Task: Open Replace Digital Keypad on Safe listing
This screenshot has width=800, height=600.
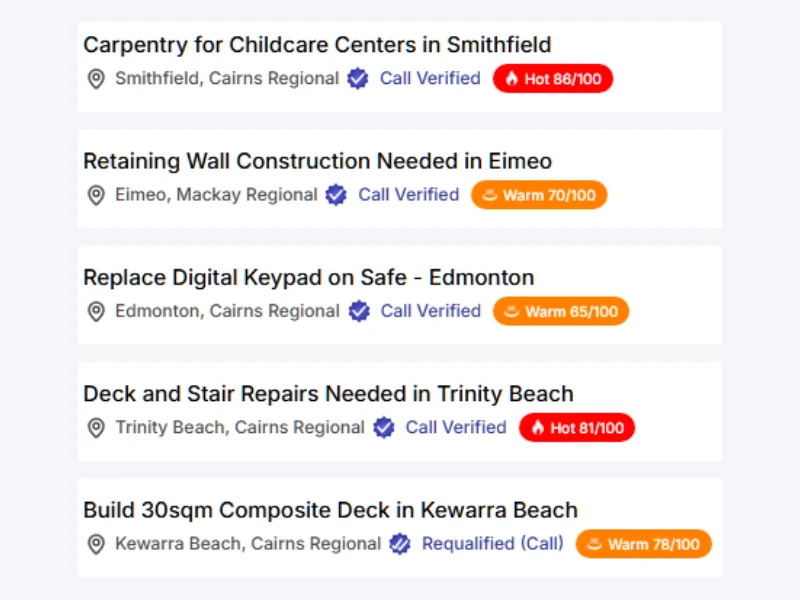Action: (x=308, y=278)
